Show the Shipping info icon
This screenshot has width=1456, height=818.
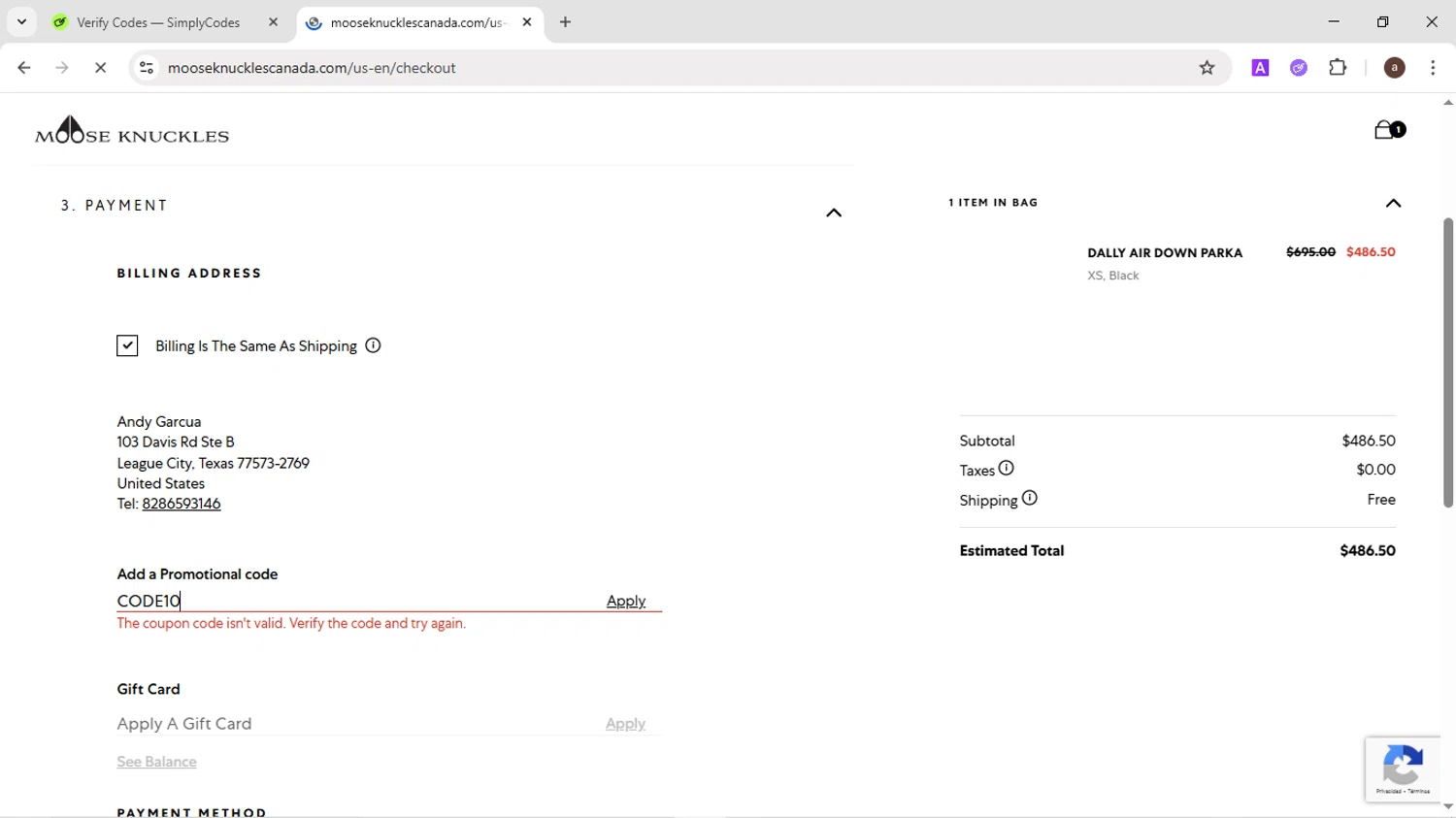click(1030, 498)
